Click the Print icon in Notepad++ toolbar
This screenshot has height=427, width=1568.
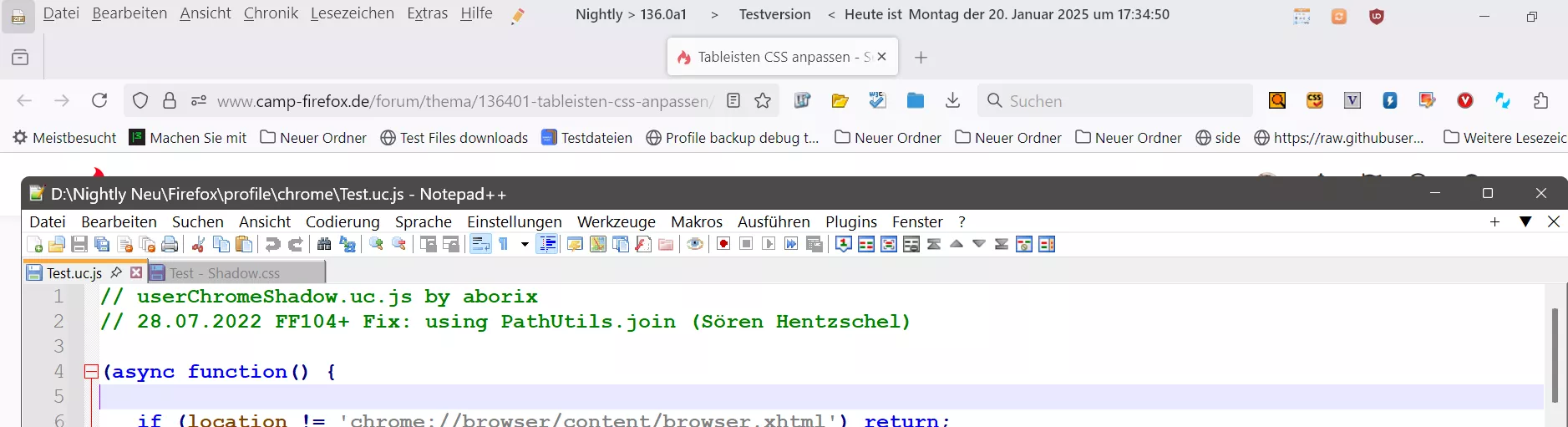170,244
